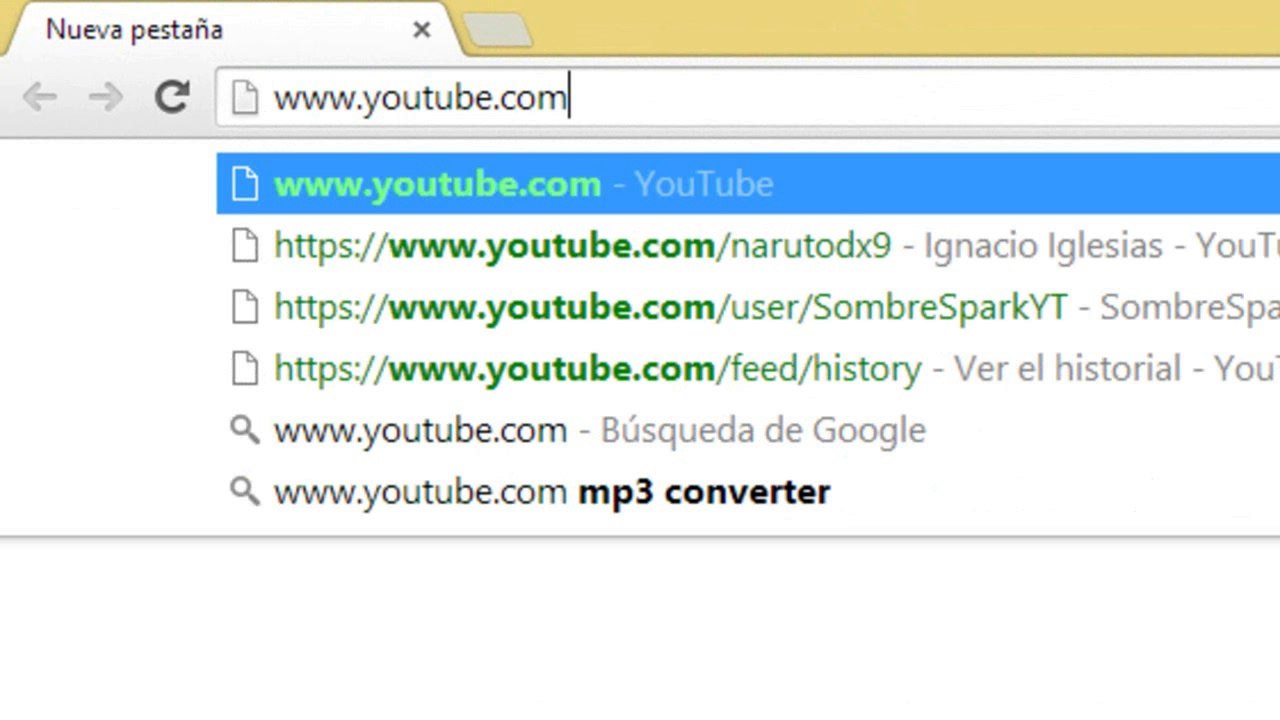
Task: Close the Nueva pestaña tab
Action: point(422,30)
